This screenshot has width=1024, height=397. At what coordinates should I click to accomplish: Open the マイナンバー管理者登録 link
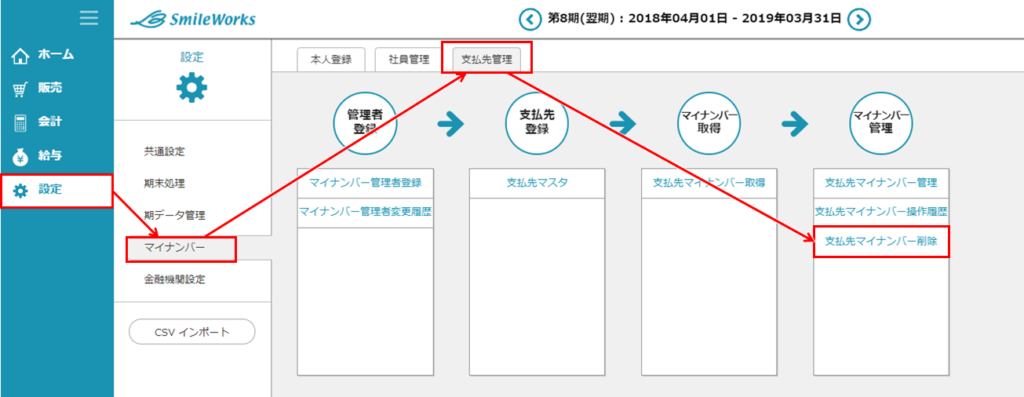click(x=365, y=183)
